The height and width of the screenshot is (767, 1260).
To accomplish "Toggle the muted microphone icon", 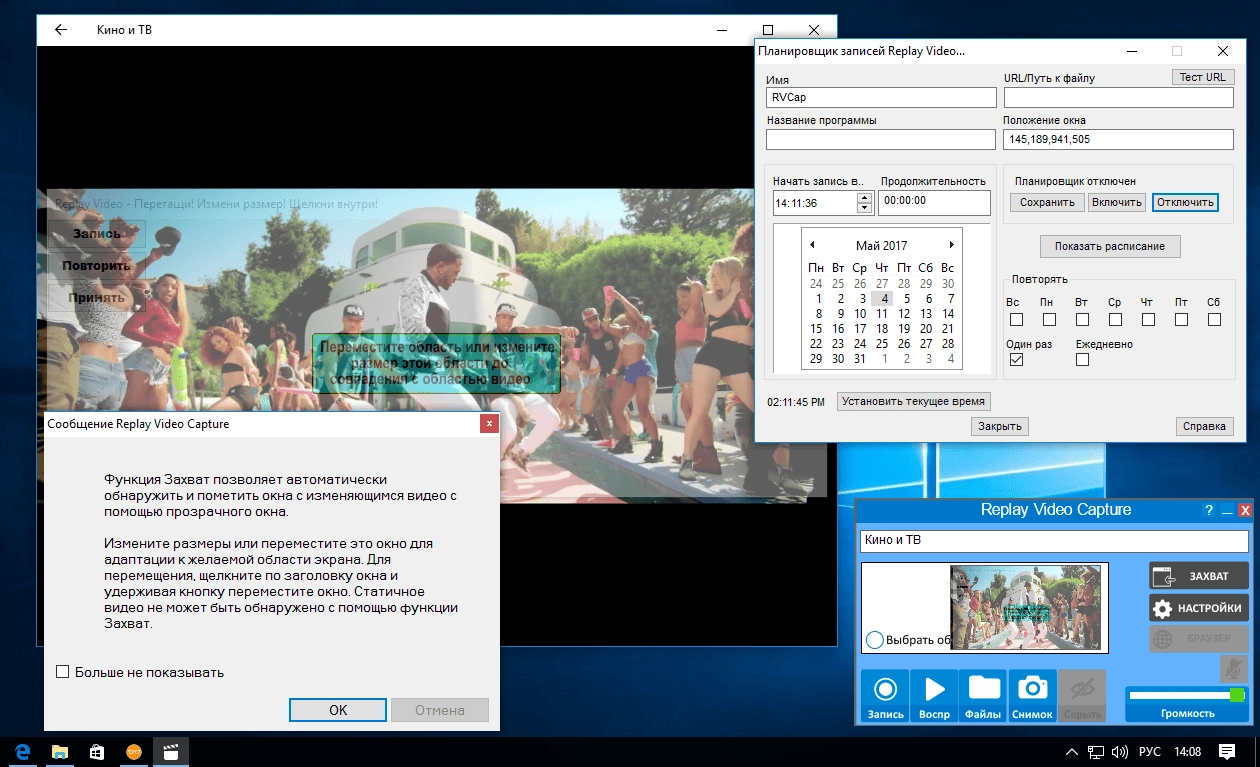I will (1232, 669).
